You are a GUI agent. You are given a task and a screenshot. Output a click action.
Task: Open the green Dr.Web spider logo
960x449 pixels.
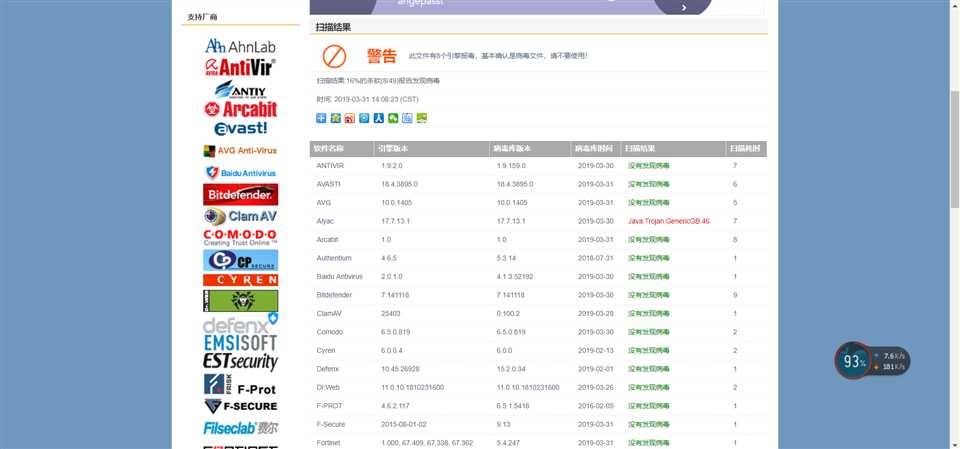click(241, 301)
